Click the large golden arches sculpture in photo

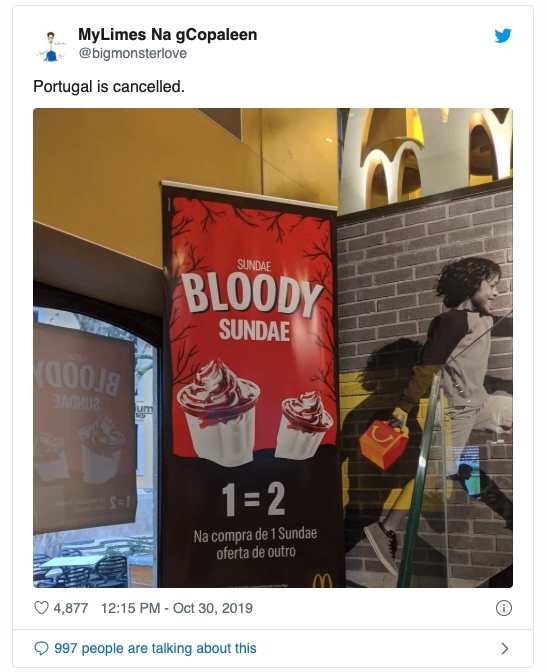point(426,154)
